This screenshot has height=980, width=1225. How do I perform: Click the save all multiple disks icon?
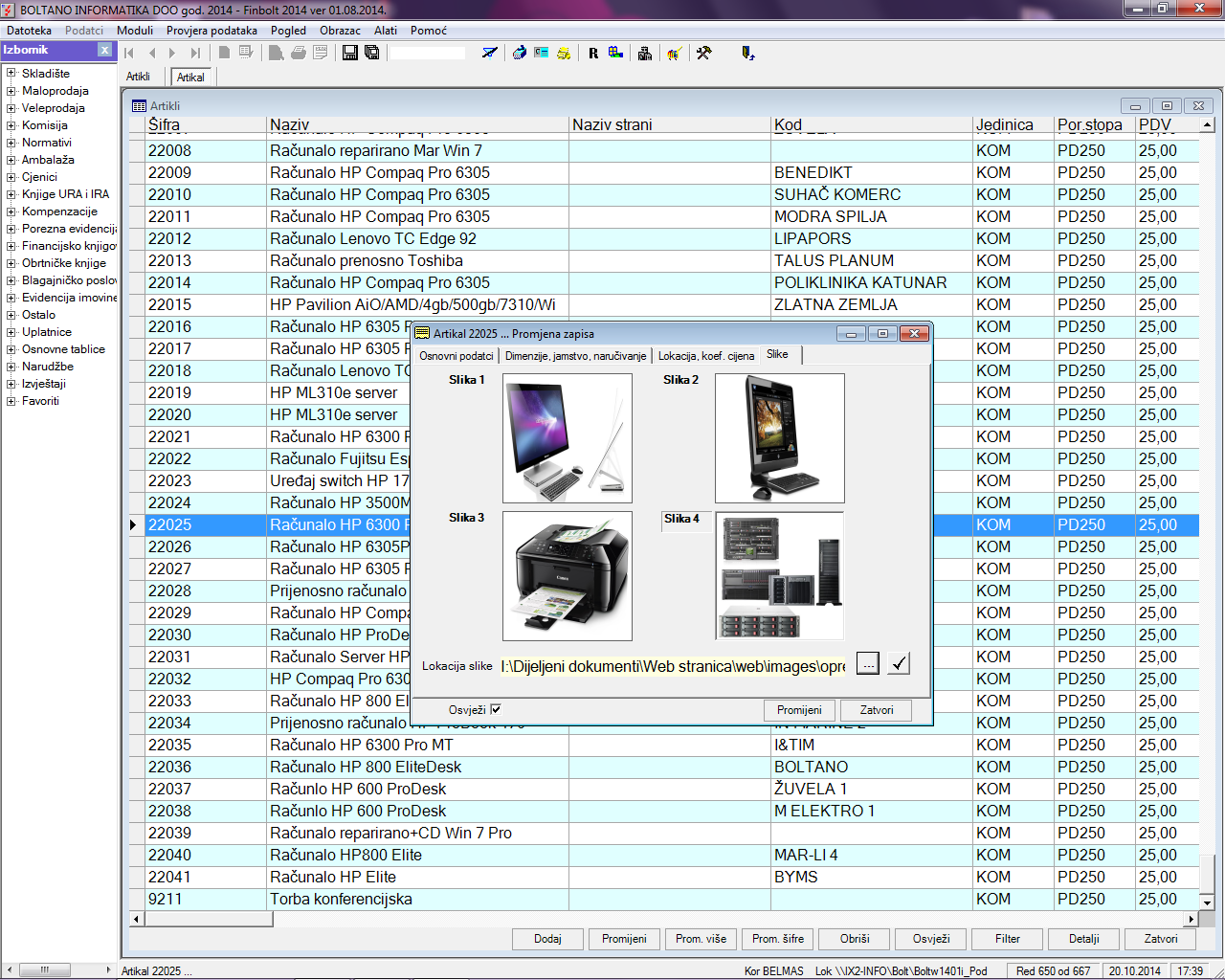point(371,53)
